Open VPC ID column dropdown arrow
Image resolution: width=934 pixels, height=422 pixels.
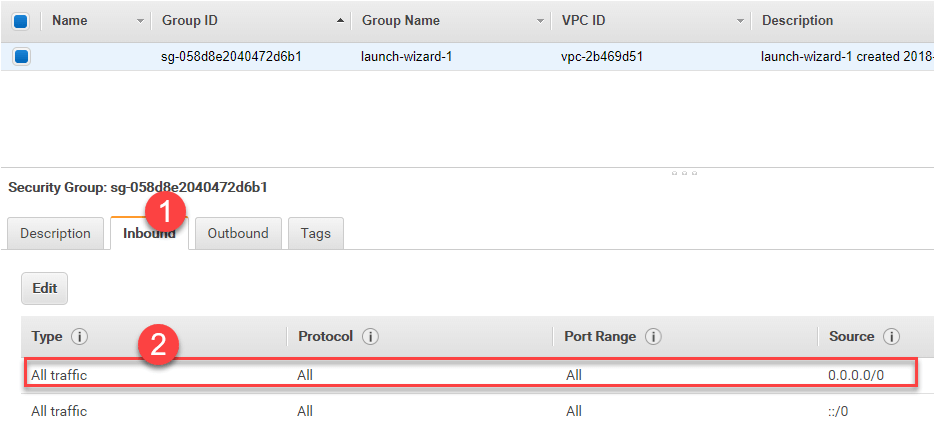coord(740,21)
